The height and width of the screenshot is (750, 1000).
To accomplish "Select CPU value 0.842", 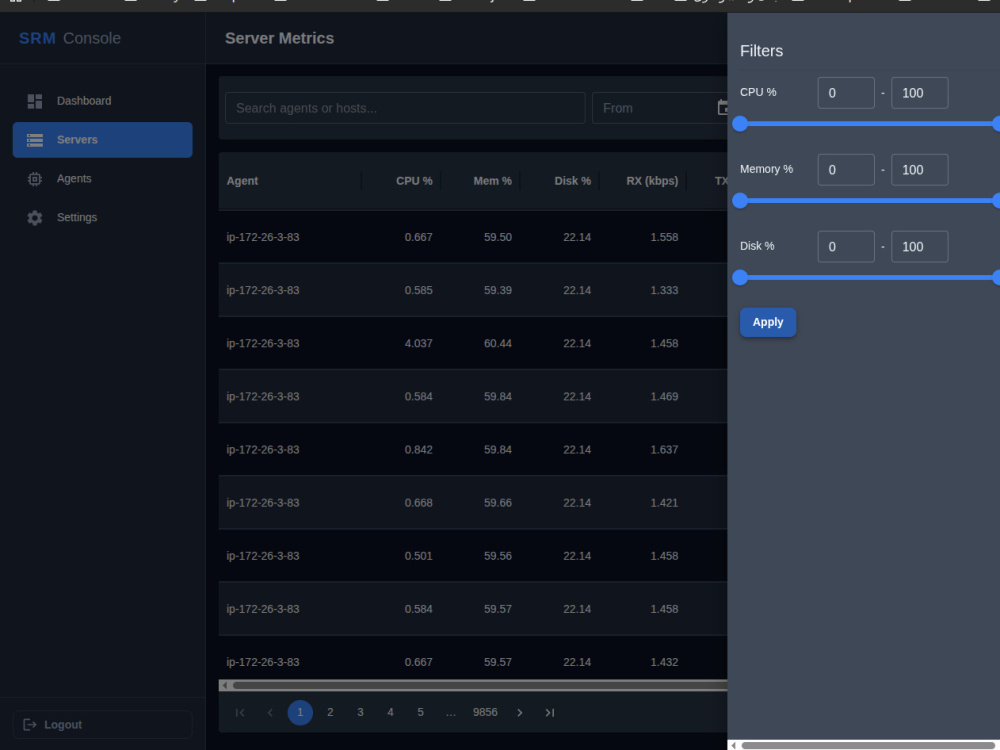I will coord(418,450).
